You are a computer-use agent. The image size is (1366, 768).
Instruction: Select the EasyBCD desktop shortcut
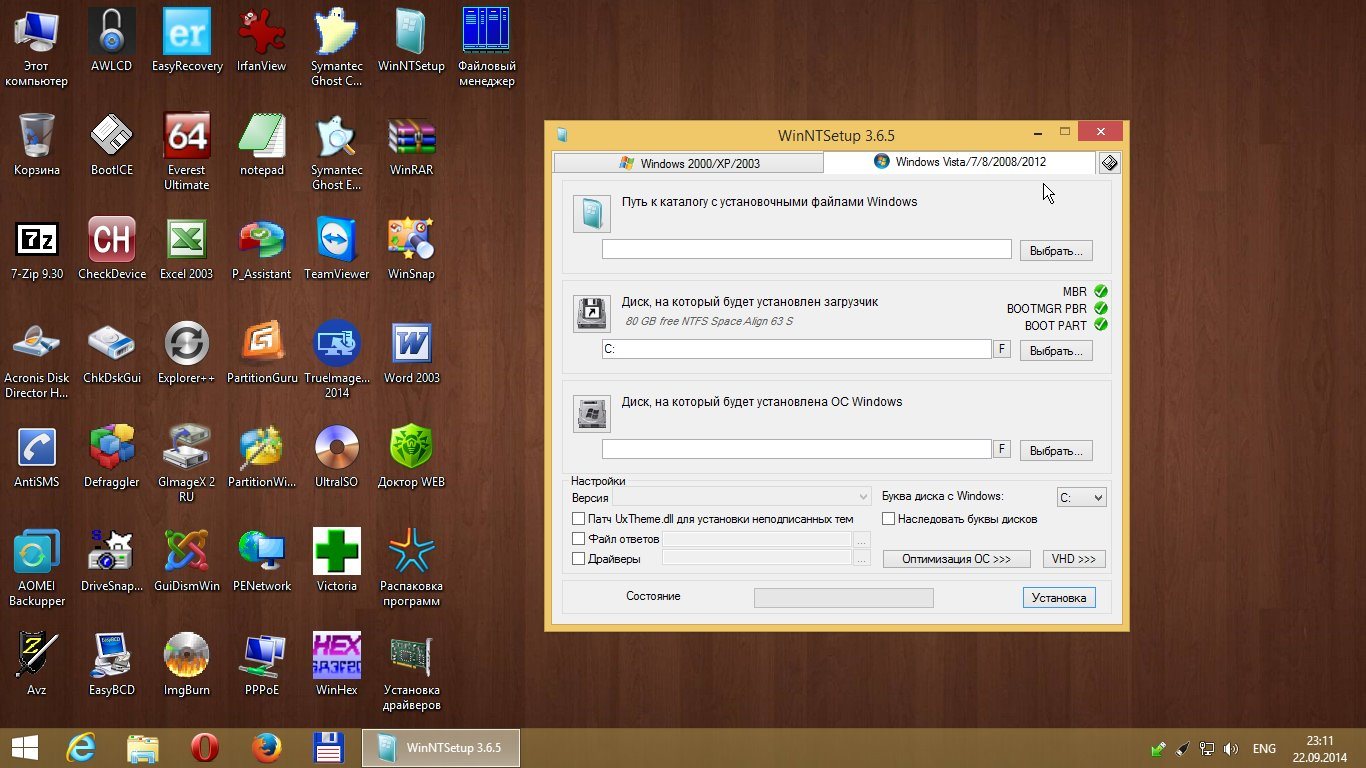coord(112,665)
